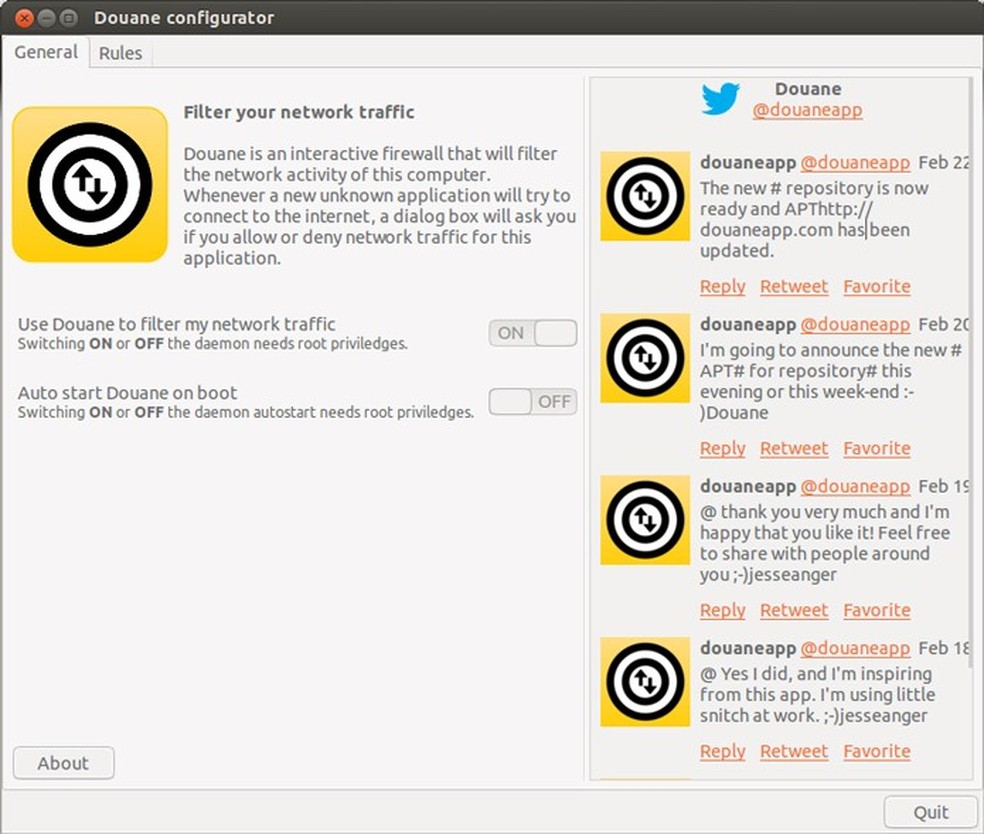Retweet the Feb 19 thank you tweet
The image size is (984, 834).
[x=794, y=611]
